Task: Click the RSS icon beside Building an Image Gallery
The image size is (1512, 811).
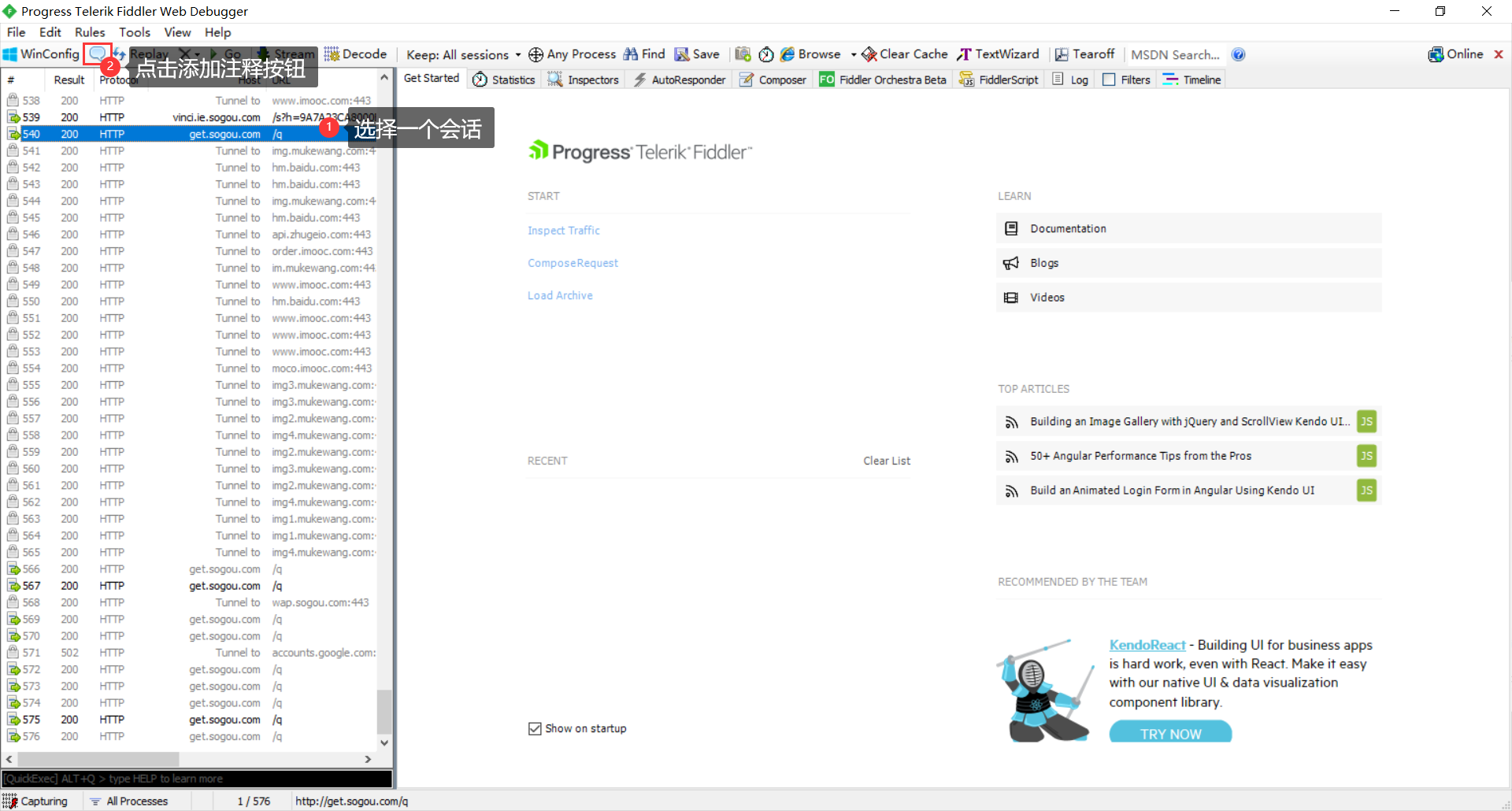Action: [1012, 422]
